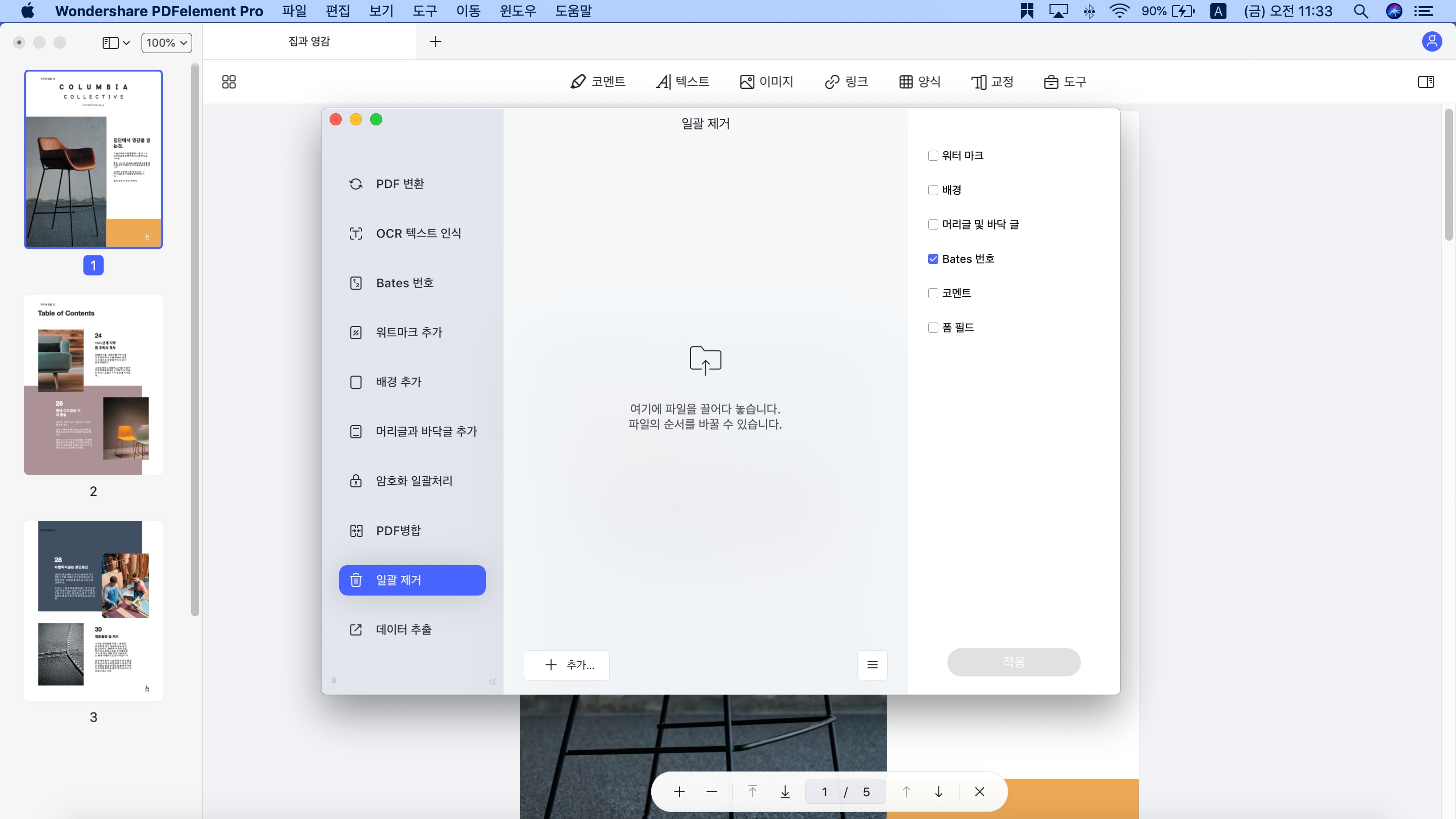This screenshot has width=1456, height=819.
Task: Select the 배경 추가 icon
Action: click(x=356, y=381)
